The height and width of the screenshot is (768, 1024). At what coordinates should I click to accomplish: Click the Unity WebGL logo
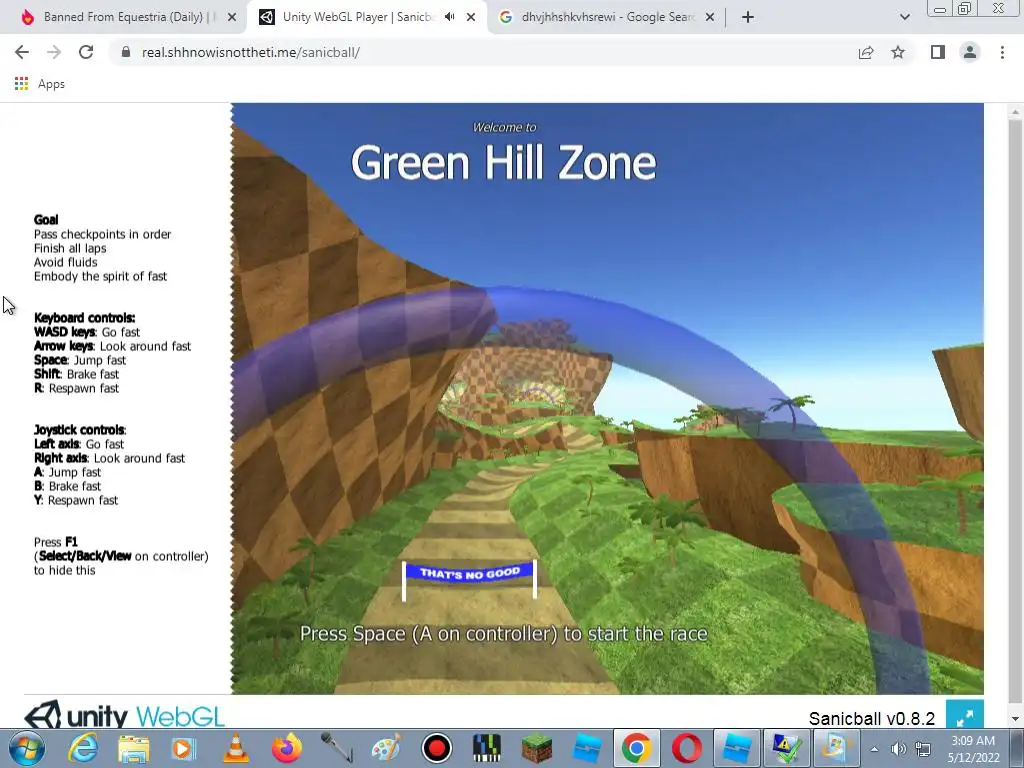[125, 714]
